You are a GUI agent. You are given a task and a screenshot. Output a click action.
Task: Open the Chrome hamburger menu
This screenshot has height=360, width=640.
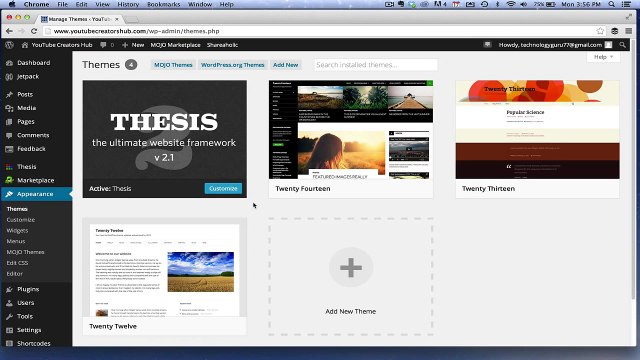[x=629, y=31]
